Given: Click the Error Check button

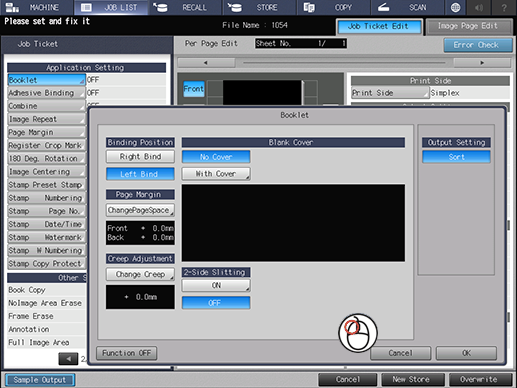Looking at the screenshot, I should pyautogui.click(x=478, y=45).
